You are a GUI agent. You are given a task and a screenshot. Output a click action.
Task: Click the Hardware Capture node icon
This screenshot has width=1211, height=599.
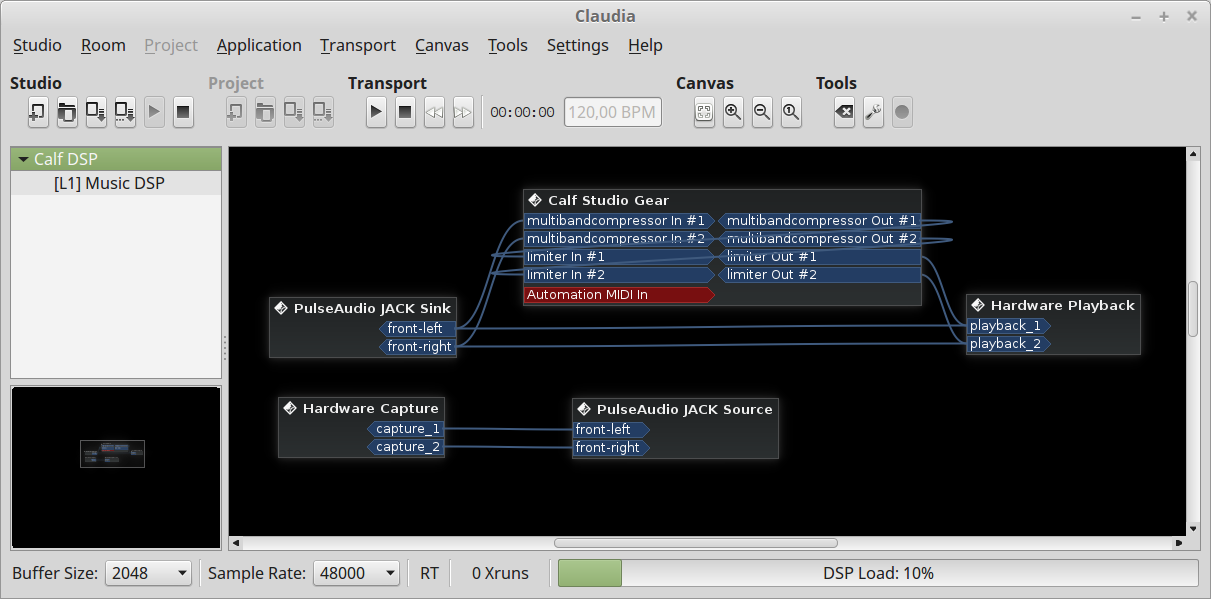[290, 408]
